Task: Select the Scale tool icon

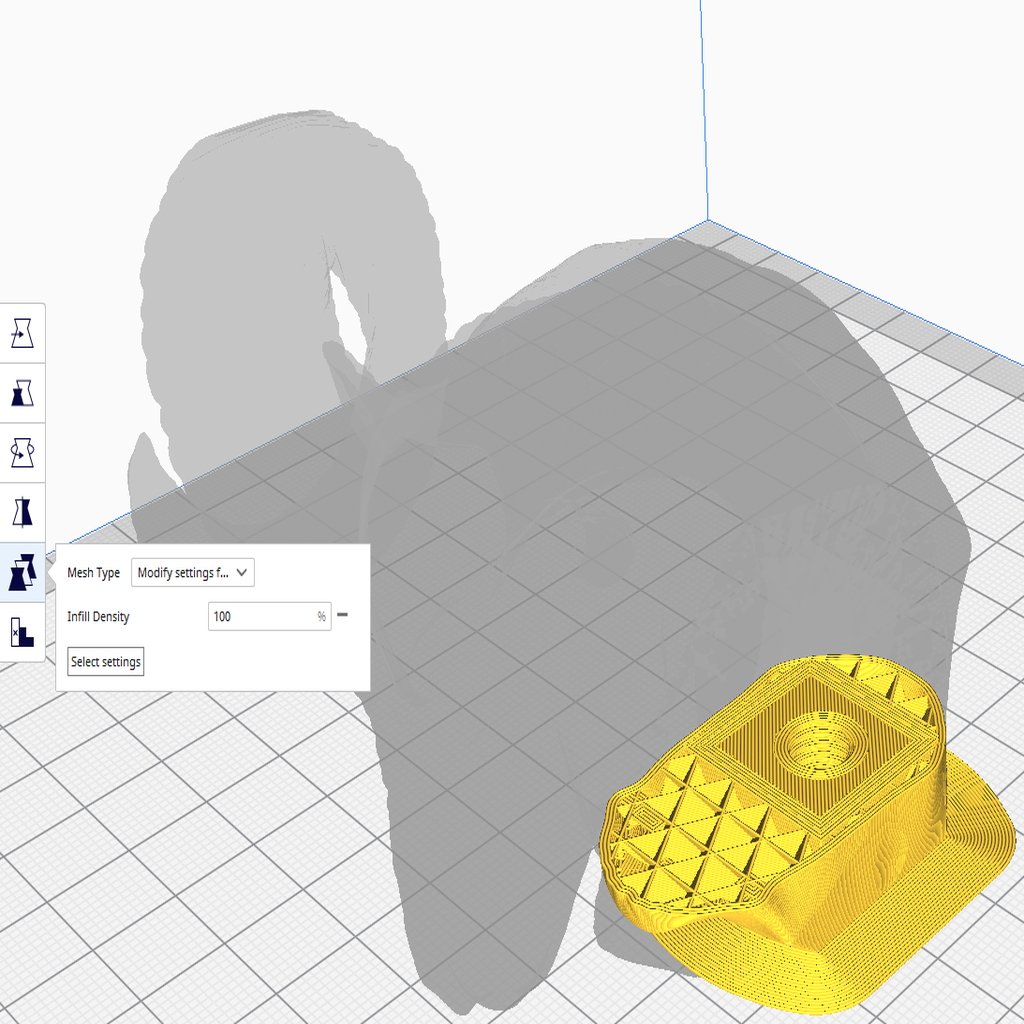Action: [22, 394]
